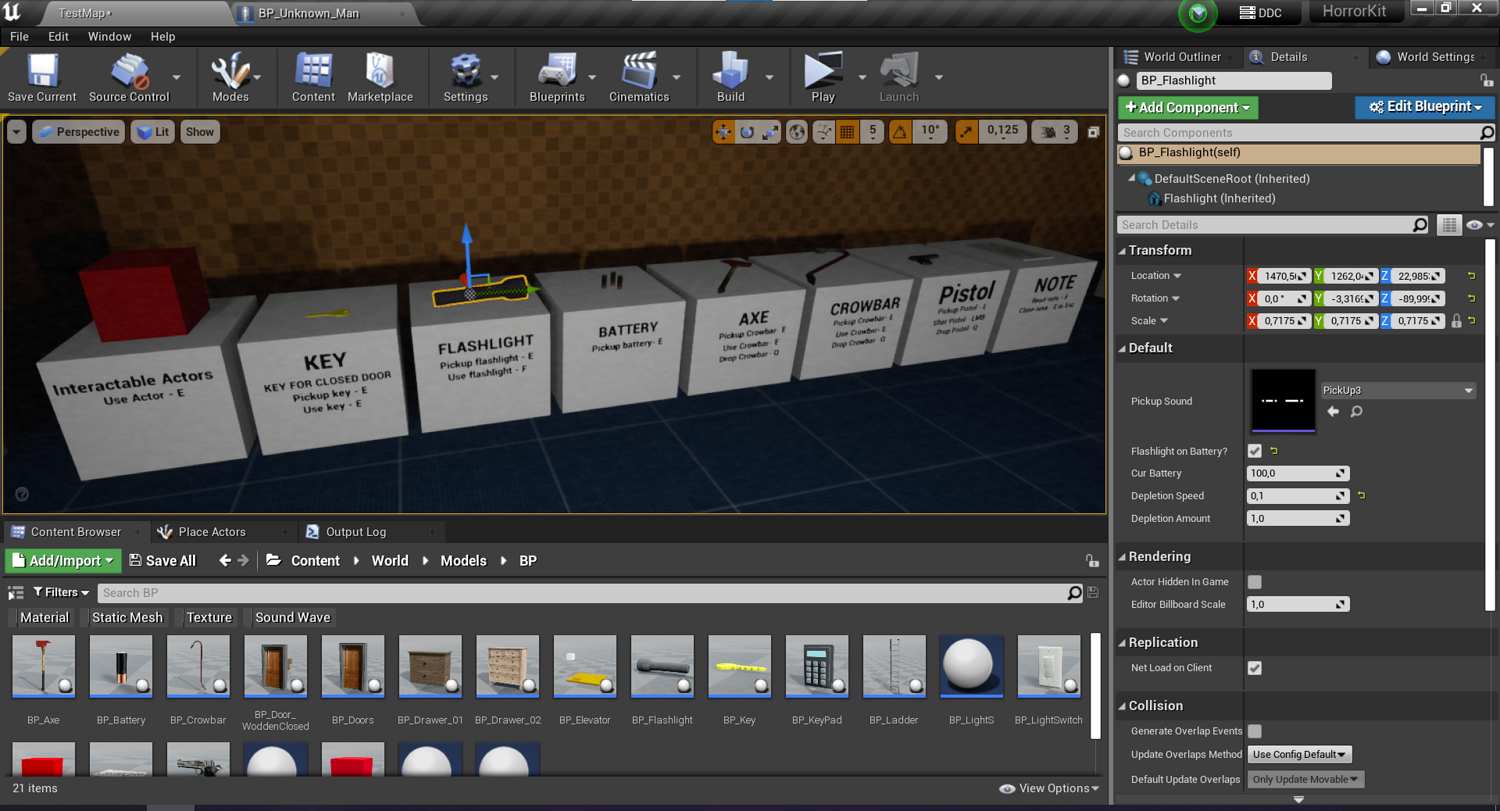The width and height of the screenshot is (1500, 811).
Task: Toggle the Flashlight on Battery checkbox
Action: pos(1254,451)
